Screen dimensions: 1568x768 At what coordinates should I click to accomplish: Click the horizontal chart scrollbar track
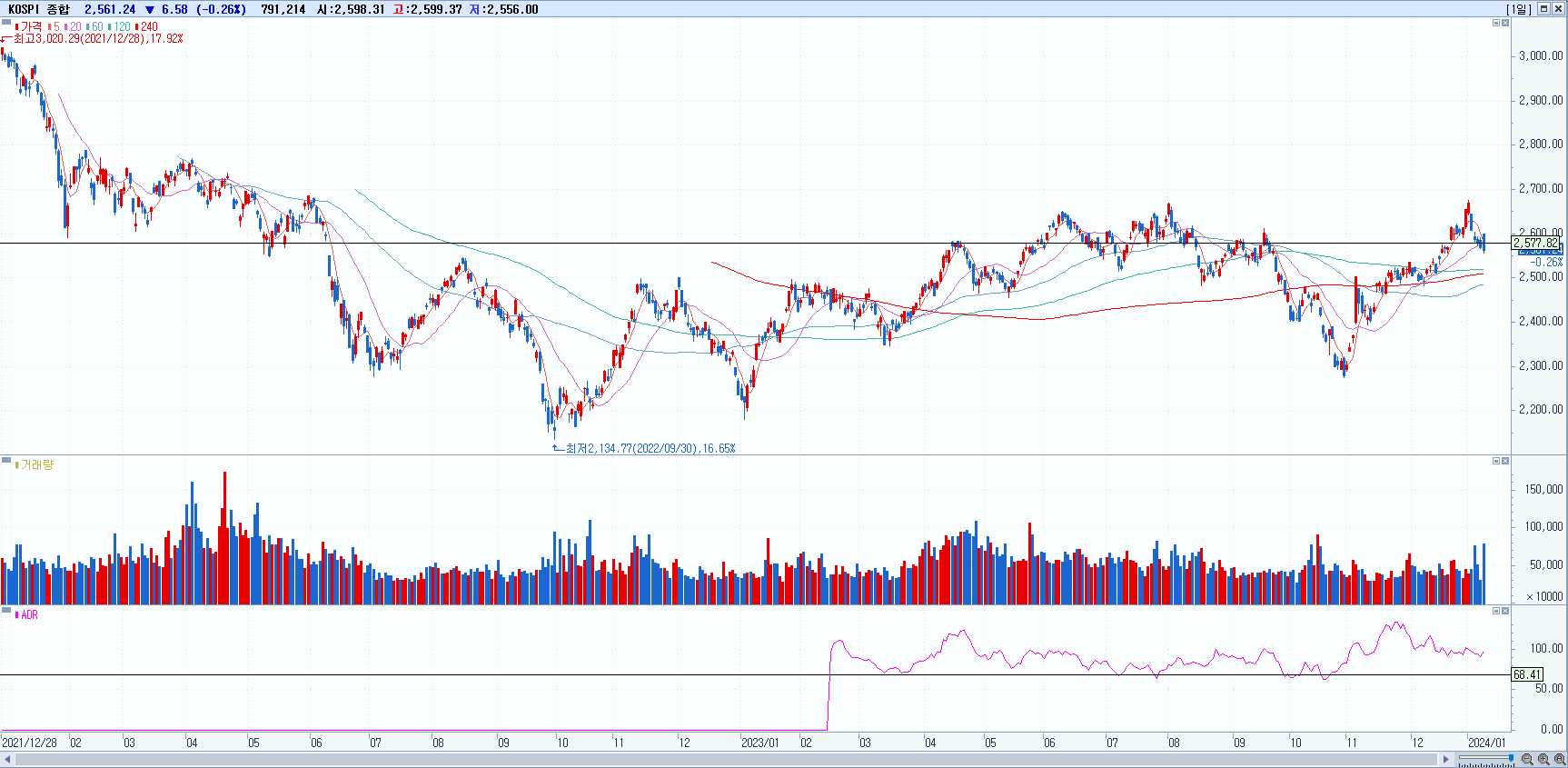point(727,759)
